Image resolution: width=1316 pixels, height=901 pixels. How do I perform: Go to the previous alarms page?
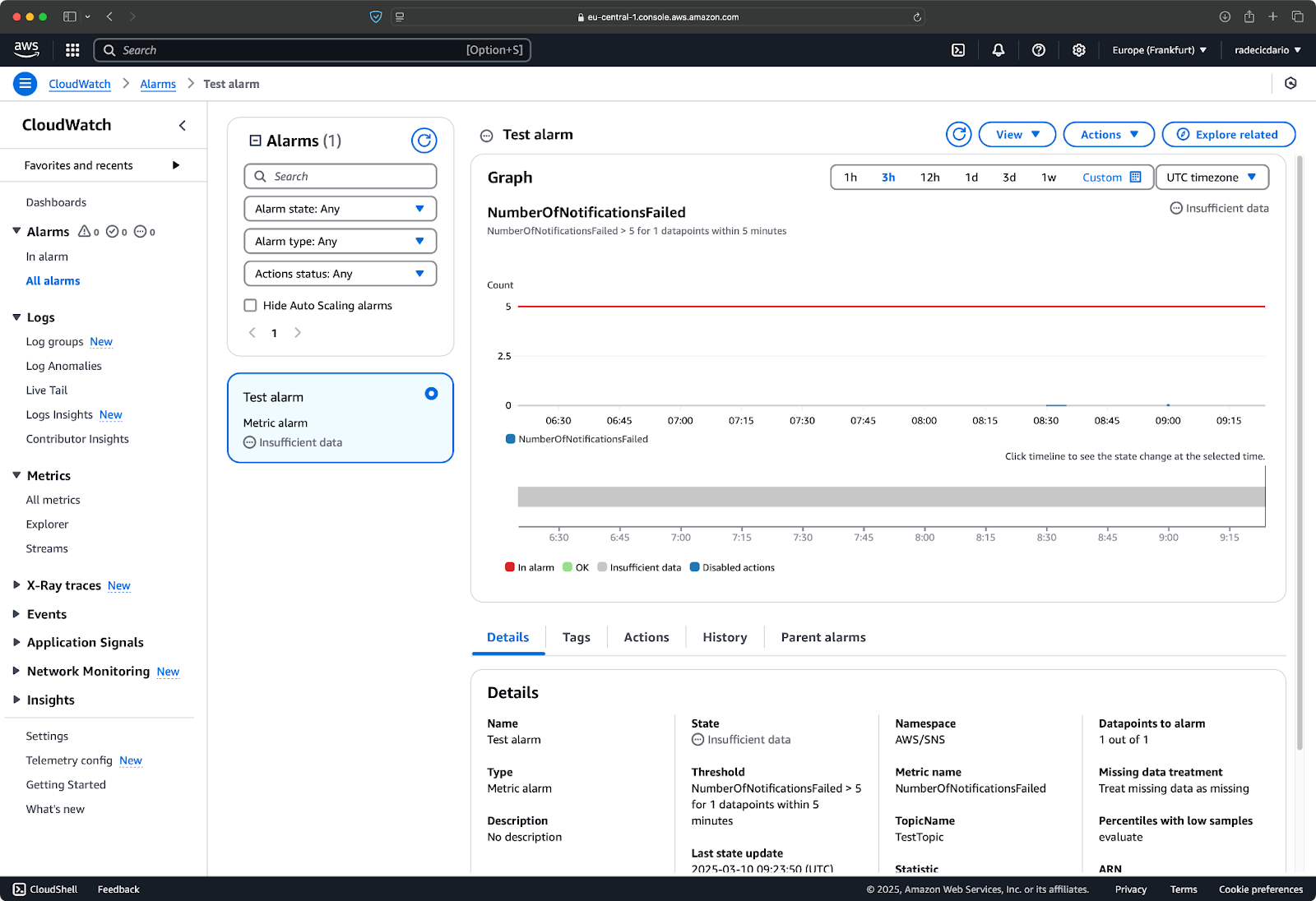pyautogui.click(x=253, y=333)
